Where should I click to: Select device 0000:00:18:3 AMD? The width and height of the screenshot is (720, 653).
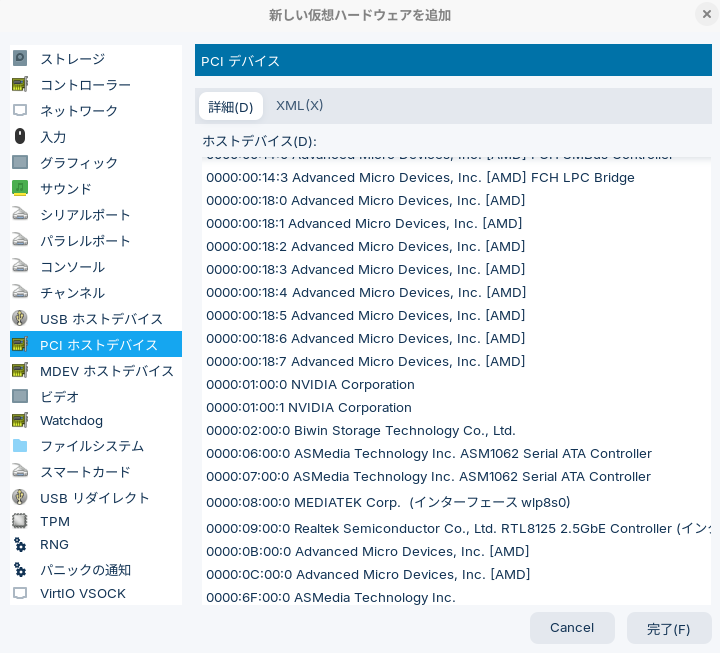pyautogui.click(x=456, y=269)
